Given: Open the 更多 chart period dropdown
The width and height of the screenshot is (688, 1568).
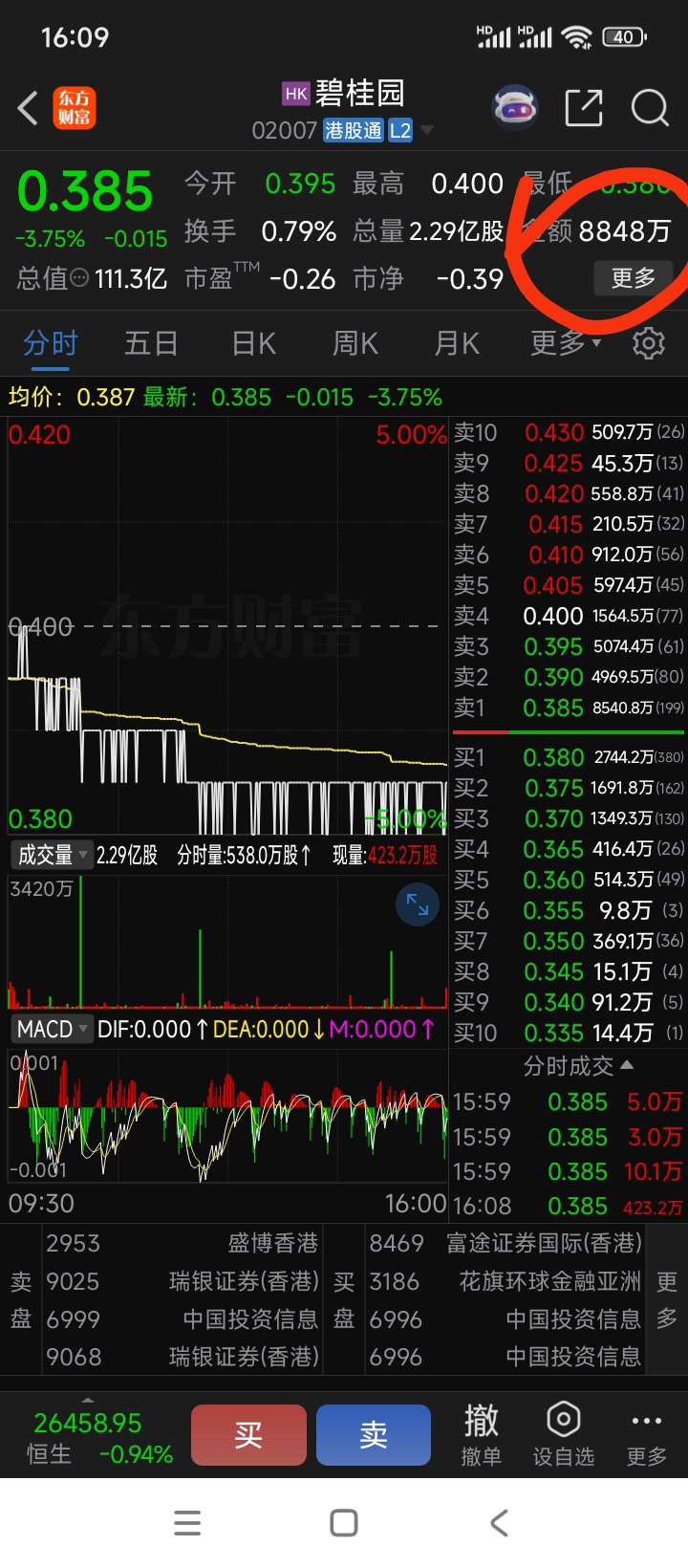Looking at the screenshot, I should tap(566, 342).
